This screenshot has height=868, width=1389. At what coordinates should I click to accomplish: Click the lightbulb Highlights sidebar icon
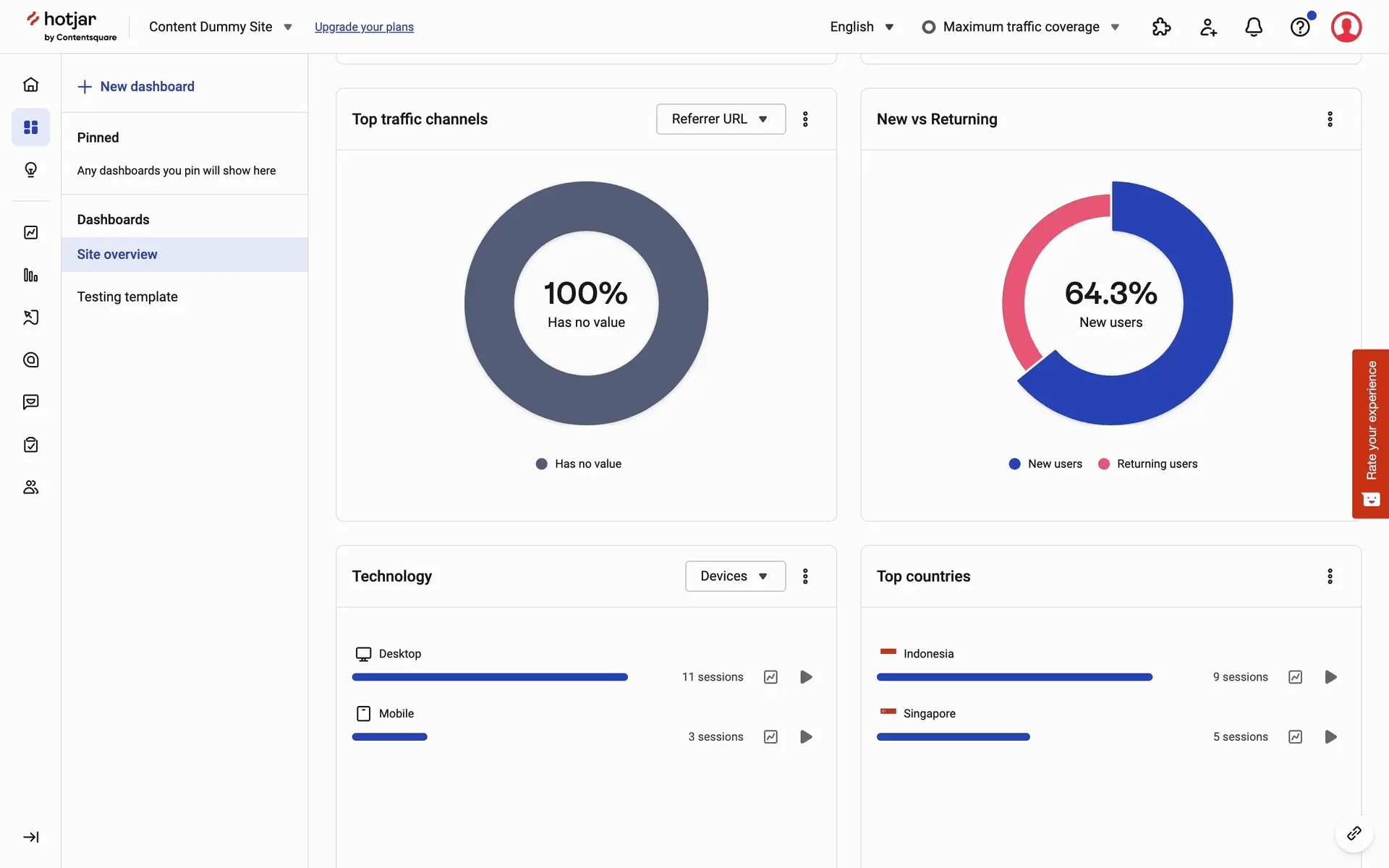(30, 170)
